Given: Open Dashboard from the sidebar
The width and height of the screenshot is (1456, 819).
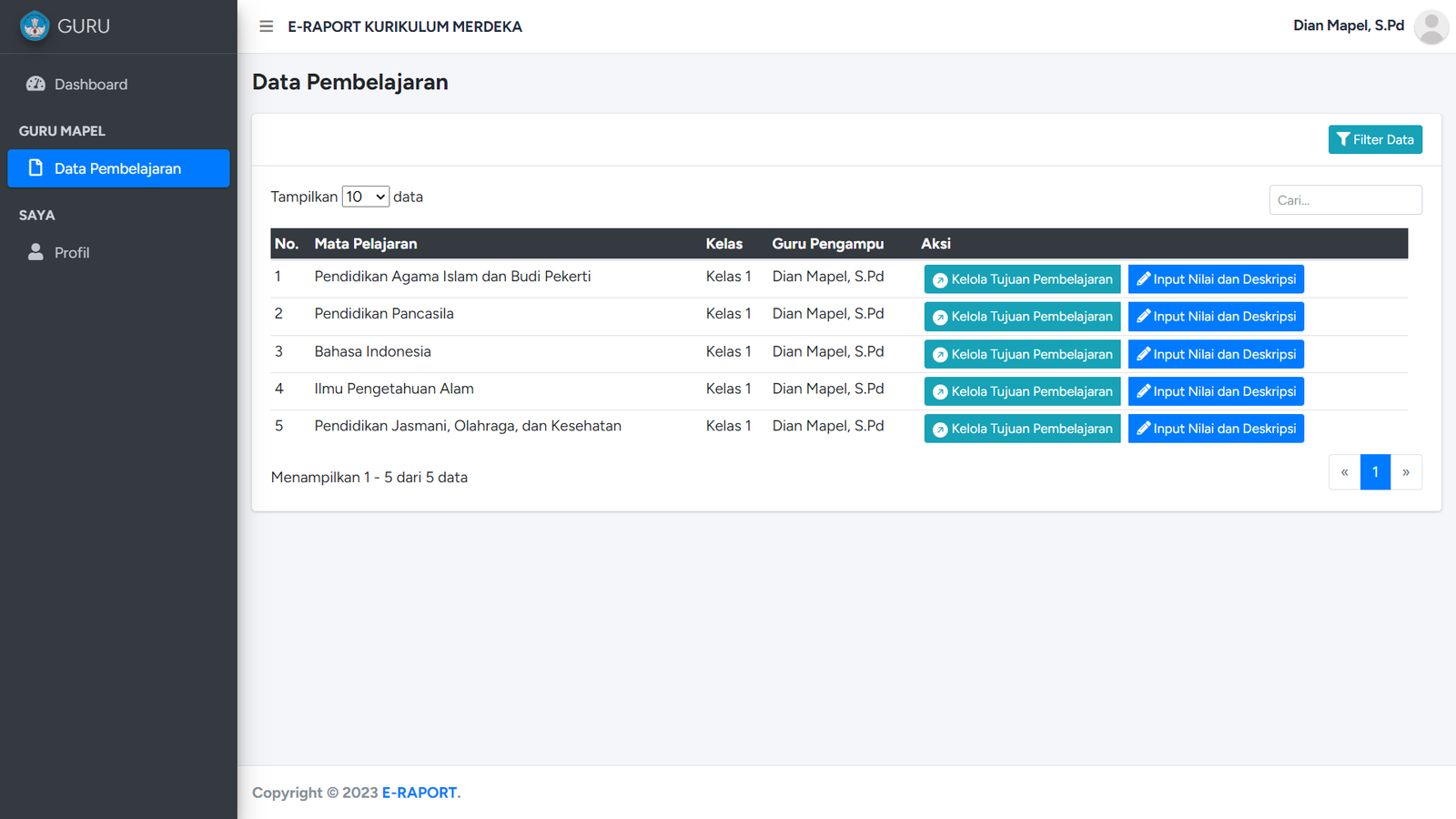Looking at the screenshot, I should pyautogui.click(x=91, y=85).
